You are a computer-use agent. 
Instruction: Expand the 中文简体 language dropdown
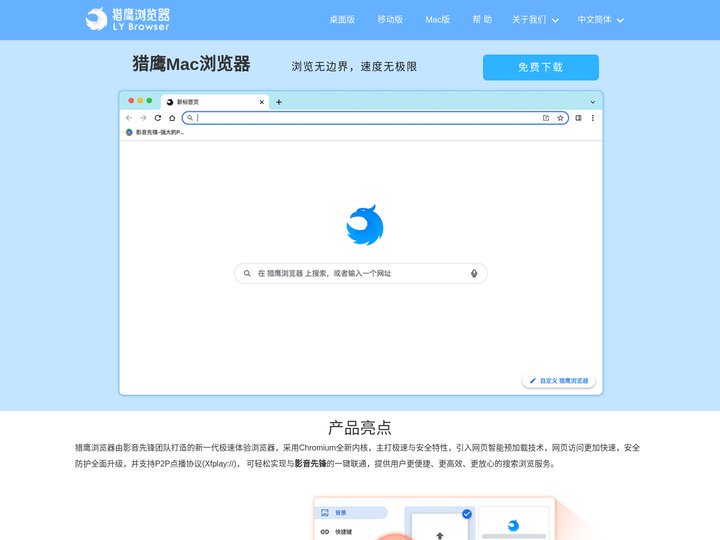pyautogui.click(x=600, y=20)
